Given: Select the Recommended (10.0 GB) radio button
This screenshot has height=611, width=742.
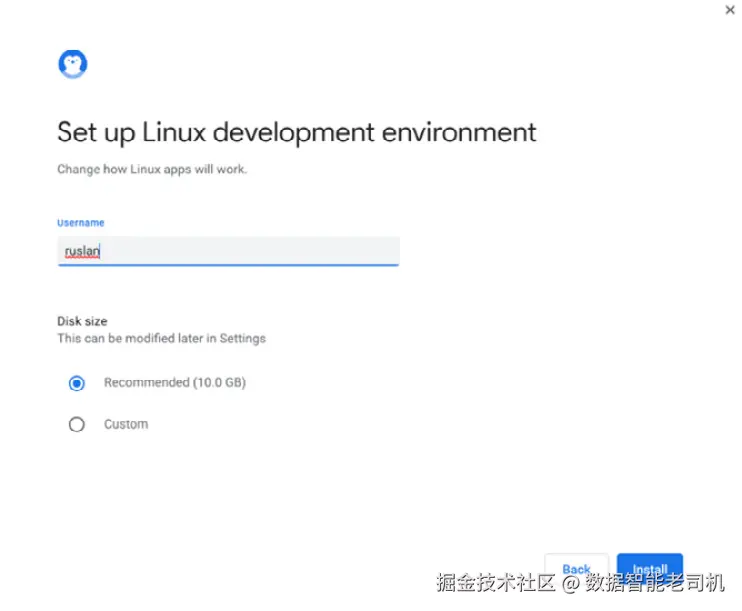Looking at the screenshot, I should coord(77,383).
